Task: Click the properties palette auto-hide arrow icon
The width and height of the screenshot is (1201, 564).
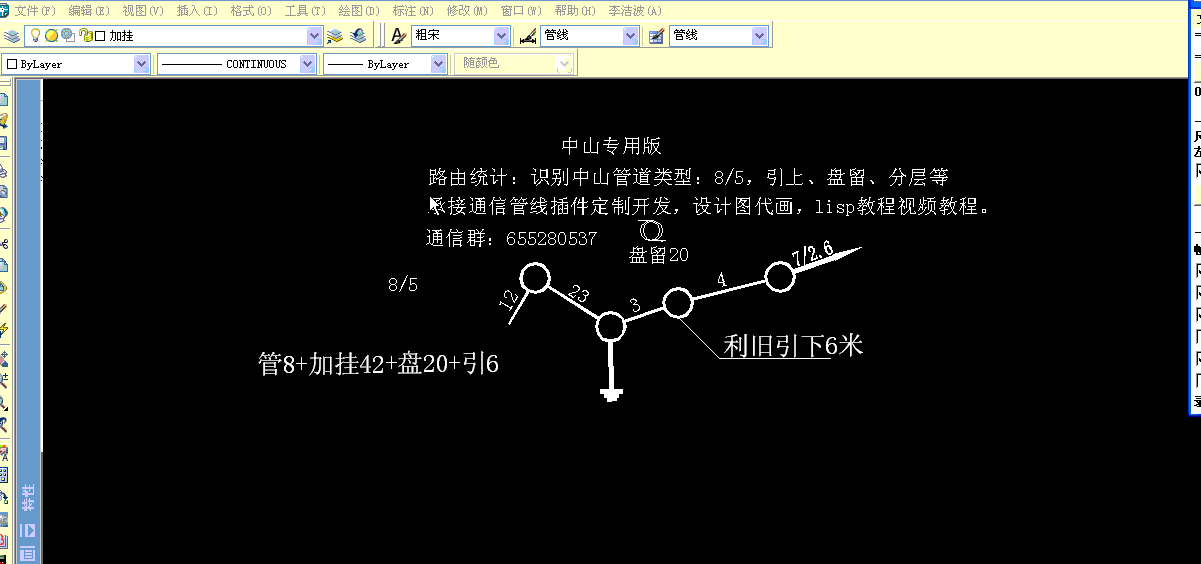Action: point(28,530)
